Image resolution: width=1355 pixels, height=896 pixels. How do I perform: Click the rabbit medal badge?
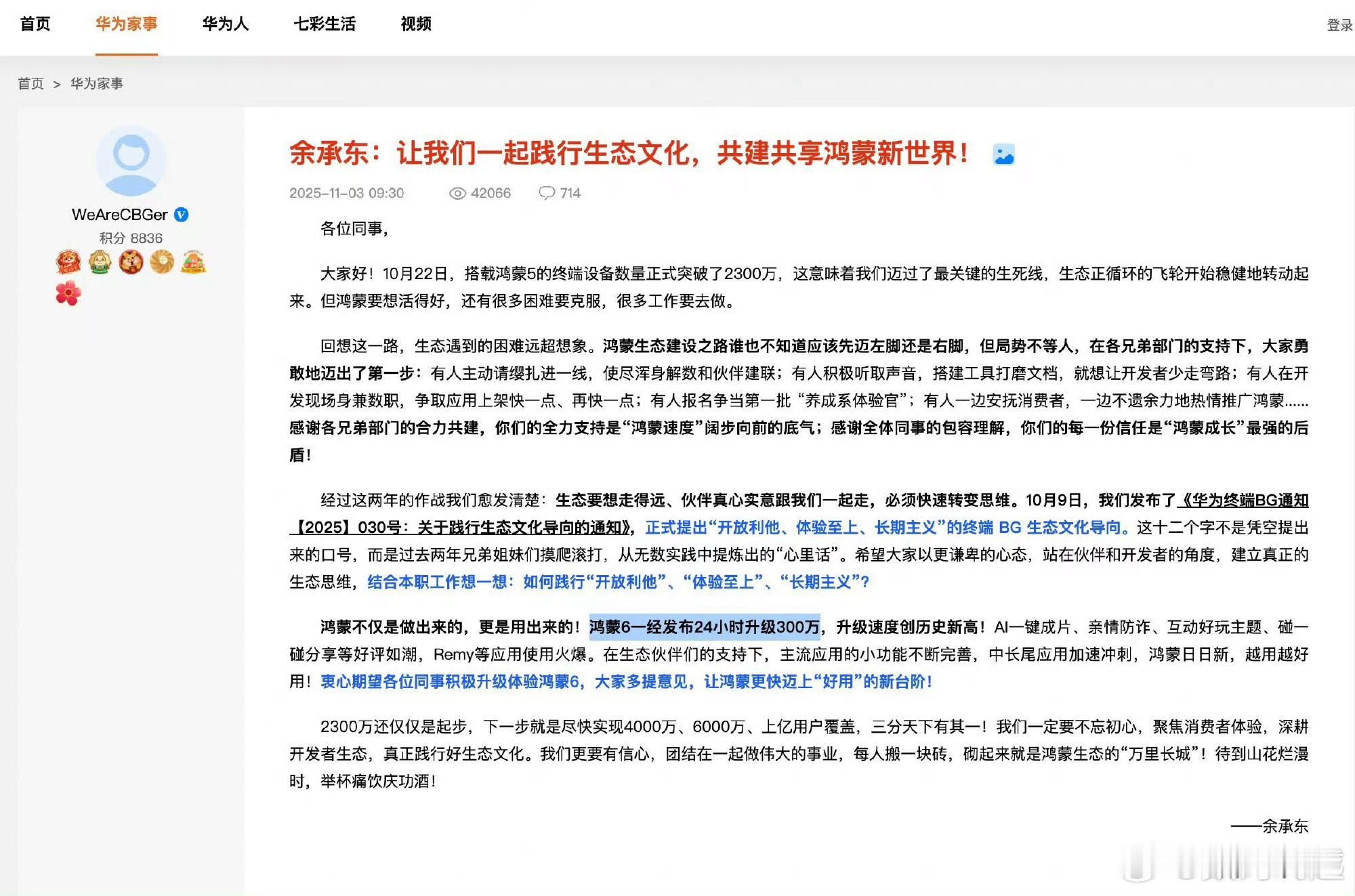pos(100,261)
